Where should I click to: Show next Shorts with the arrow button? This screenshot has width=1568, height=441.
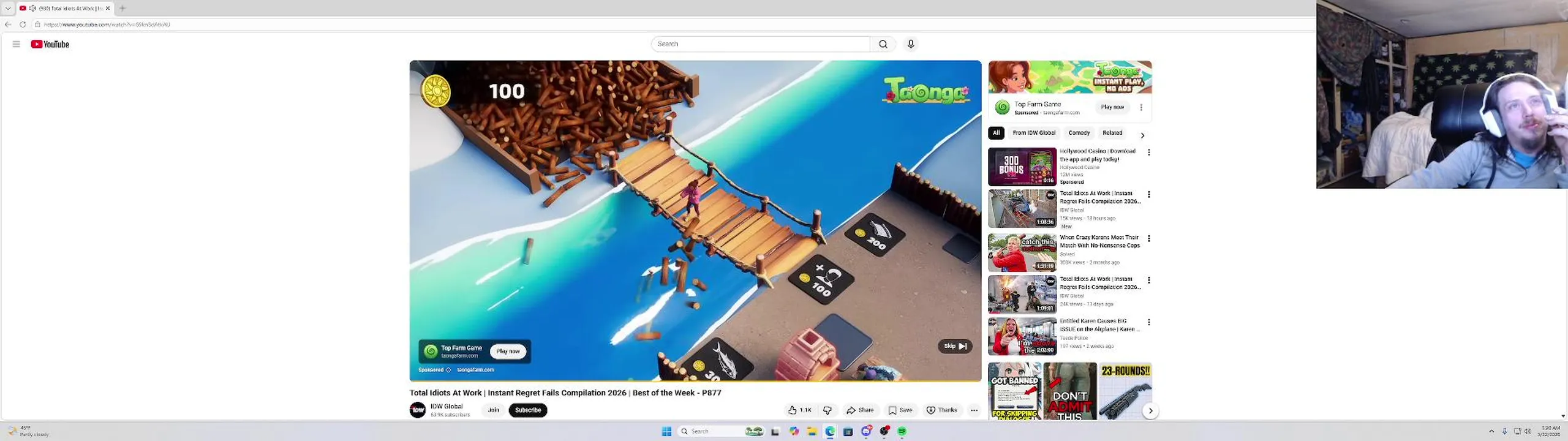point(1151,411)
